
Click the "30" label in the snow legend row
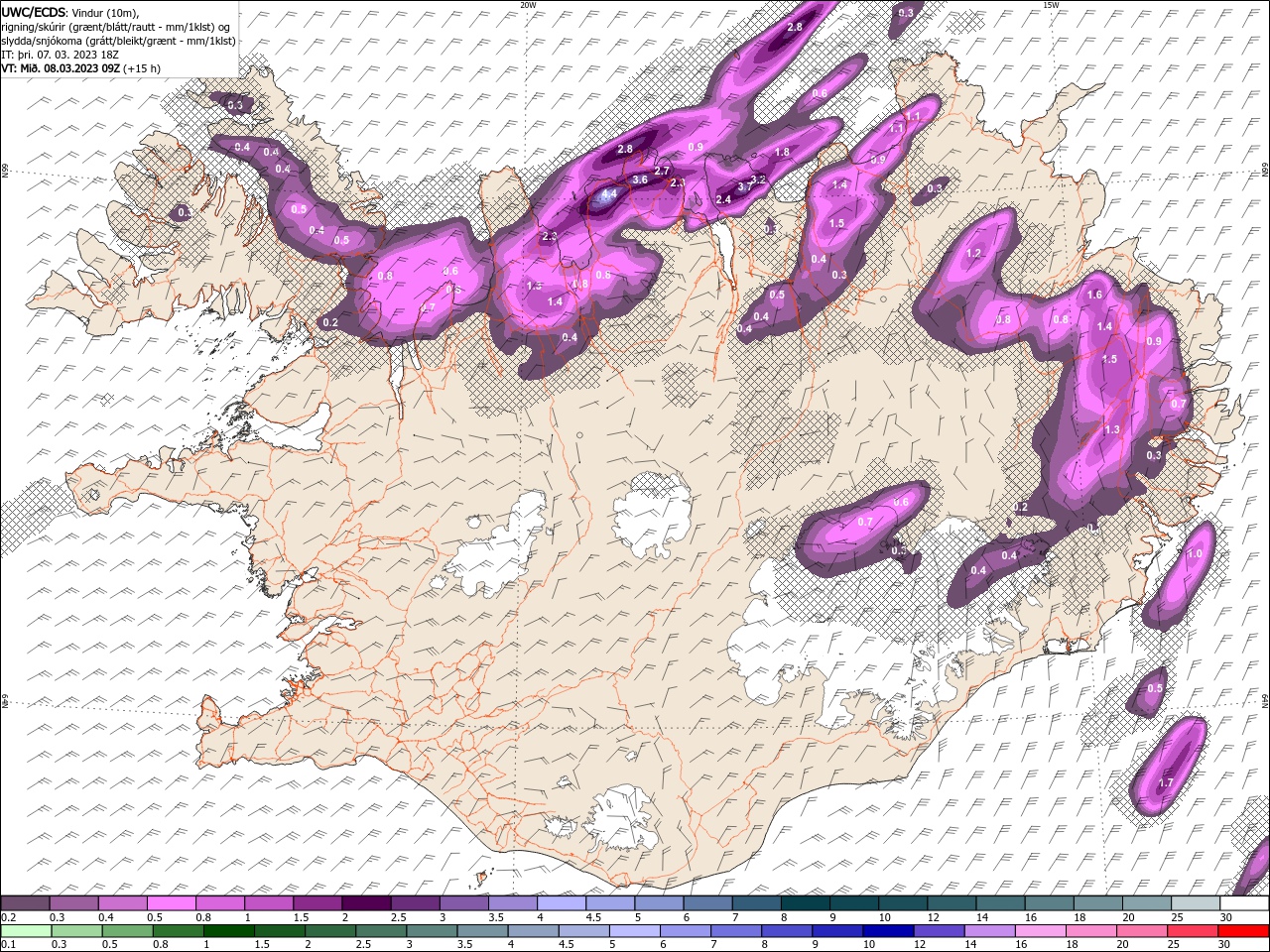[1226, 917]
